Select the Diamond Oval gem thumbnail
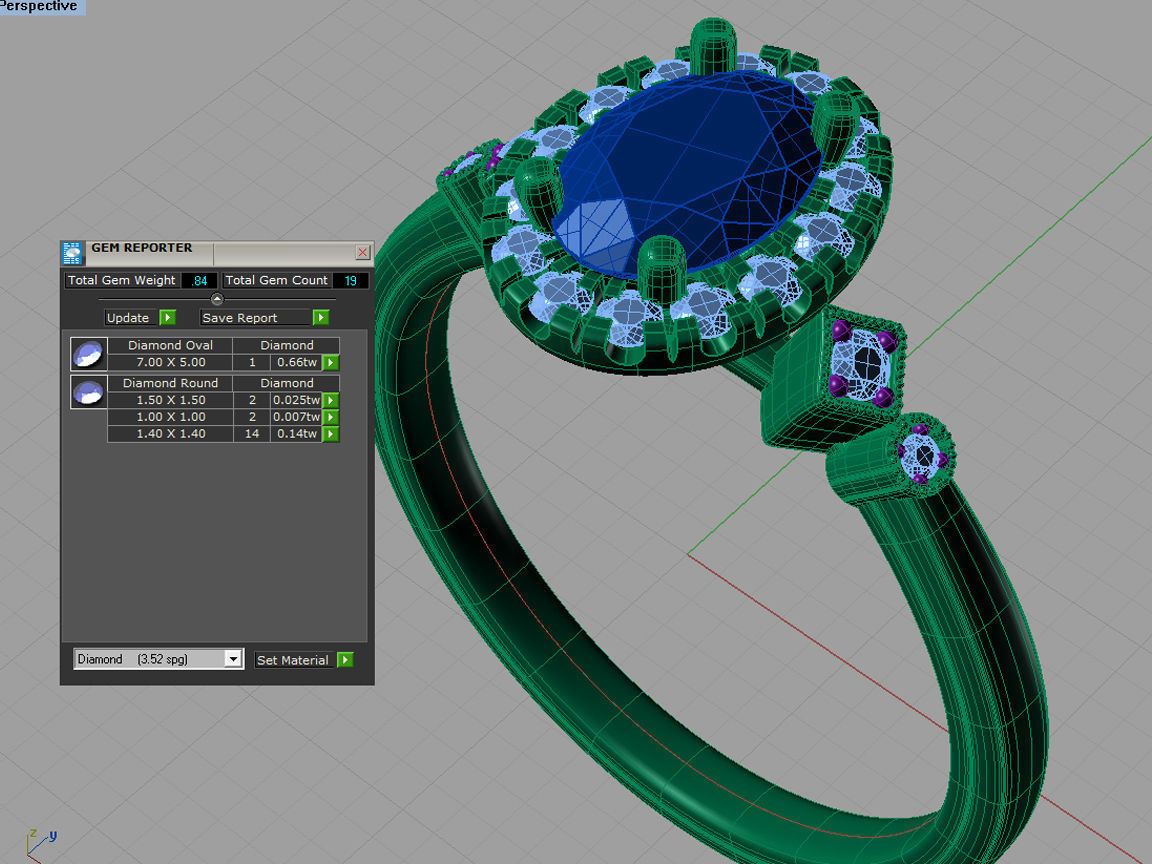Image resolution: width=1152 pixels, height=864 pixels. [x=89, y=354]
